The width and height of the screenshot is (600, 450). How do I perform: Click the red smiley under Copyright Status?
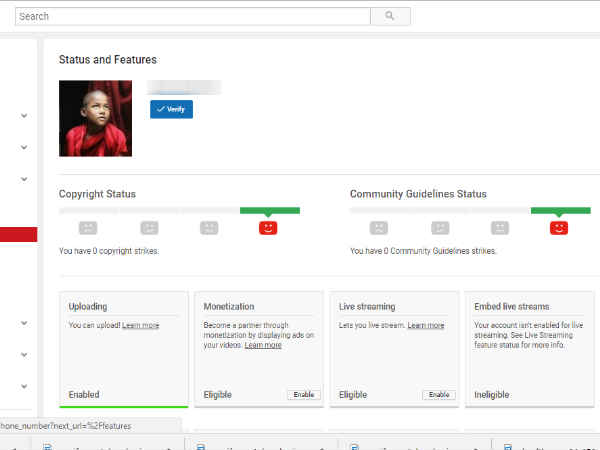click(x=268, y=228)
